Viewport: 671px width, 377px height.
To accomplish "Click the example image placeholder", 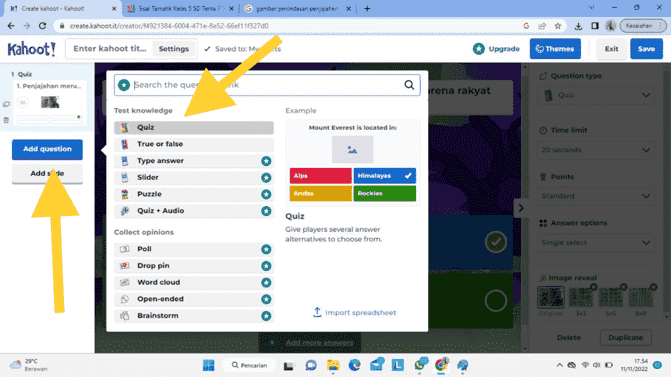I will pos(352,149).
